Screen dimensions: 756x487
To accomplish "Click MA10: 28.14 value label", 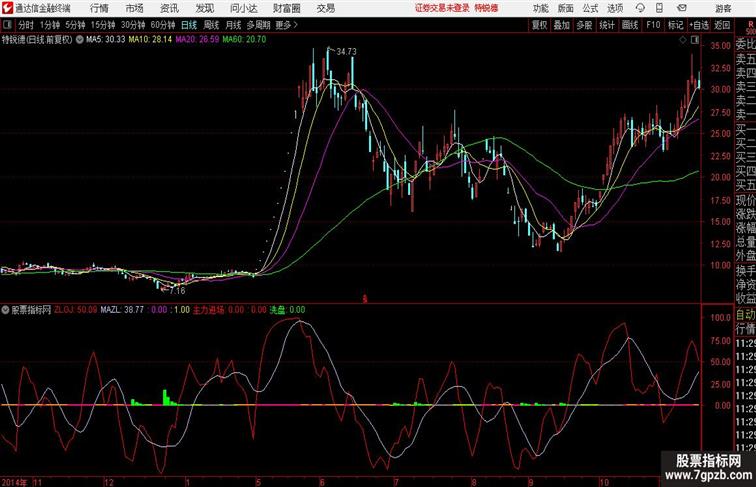I will [x=150, y=40].
